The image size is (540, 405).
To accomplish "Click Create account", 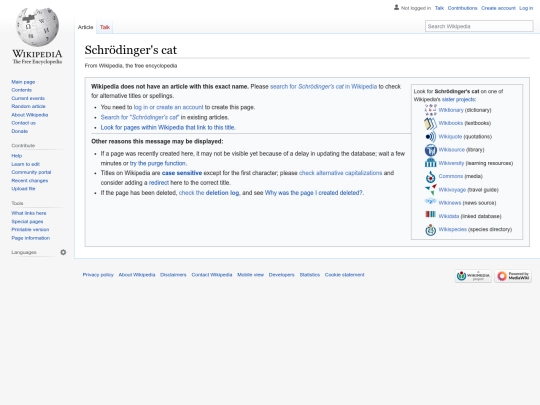I will click(x=498, y=8).
